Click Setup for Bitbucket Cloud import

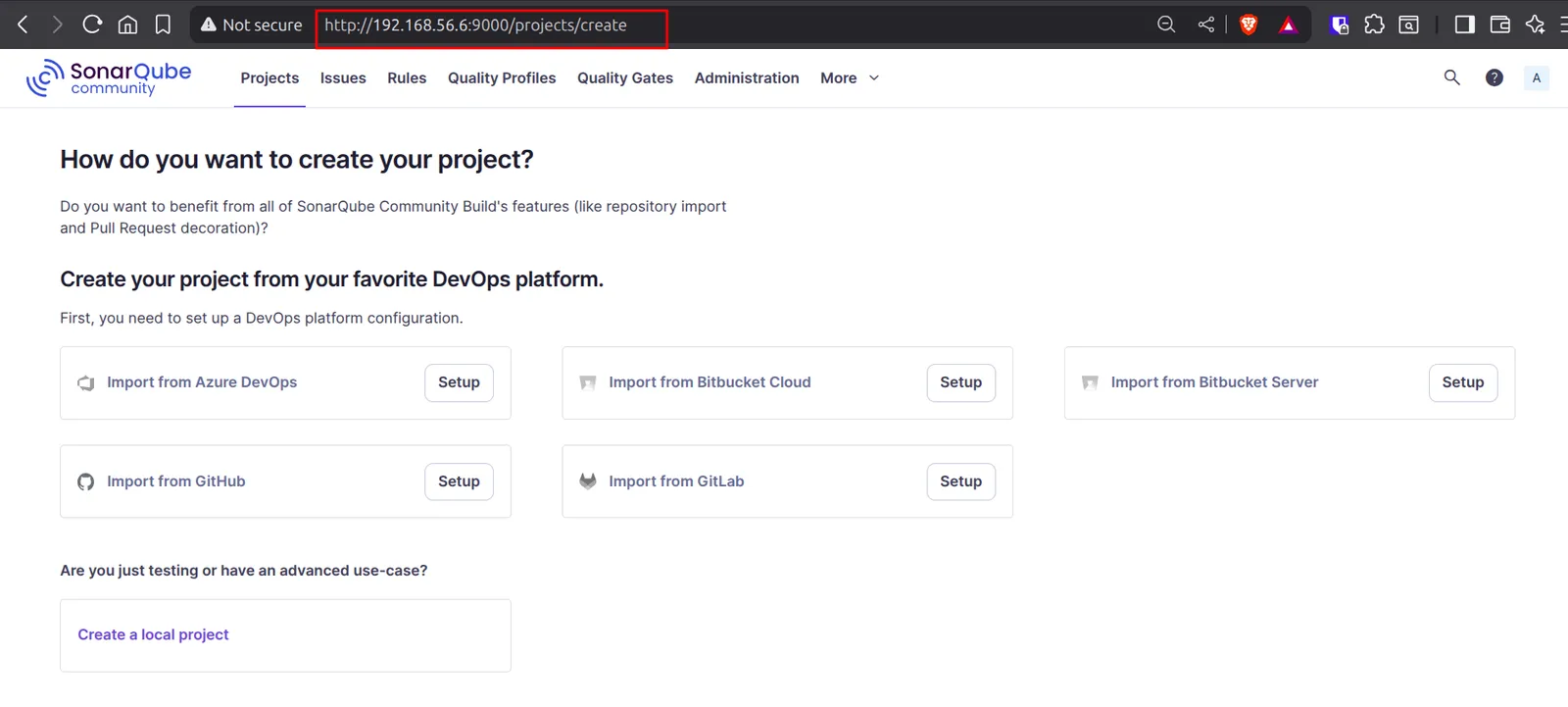(961, 382)
